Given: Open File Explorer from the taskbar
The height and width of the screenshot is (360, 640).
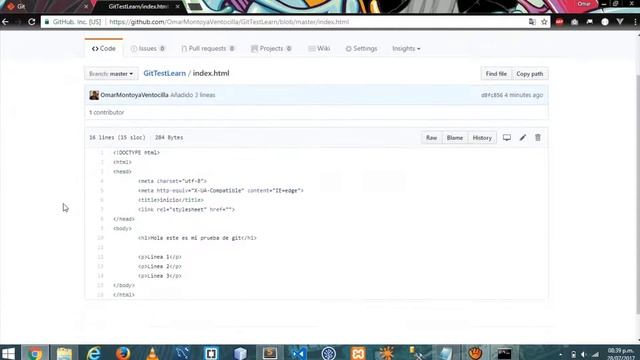Looking at the screenshot, I should tap(64, 353).
